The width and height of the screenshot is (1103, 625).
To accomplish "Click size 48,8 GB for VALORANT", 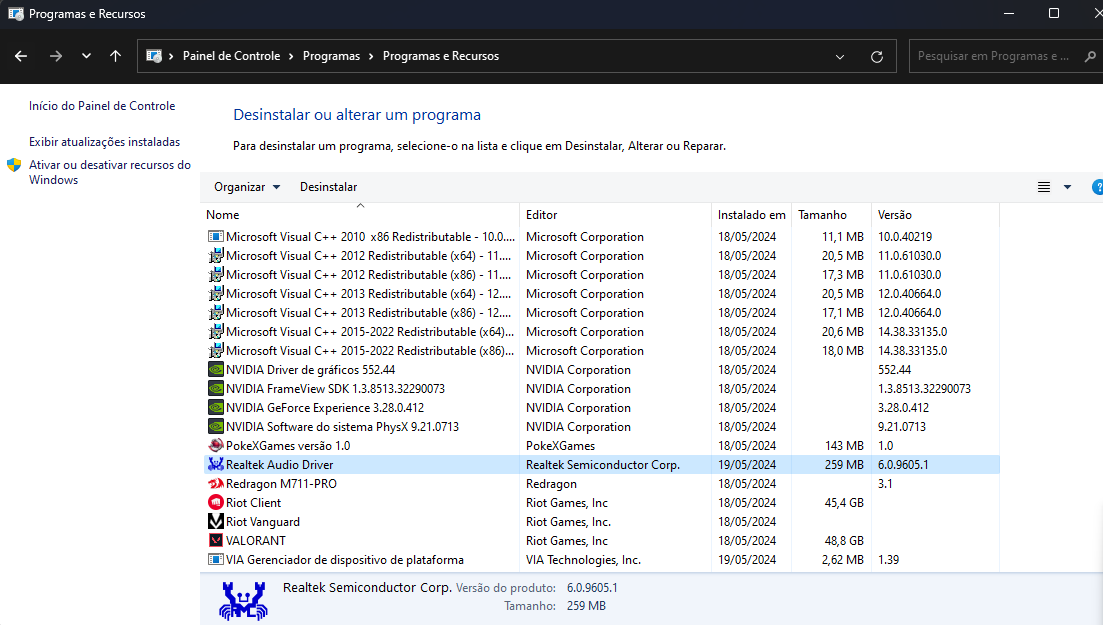I will click(x=843, y=541).
